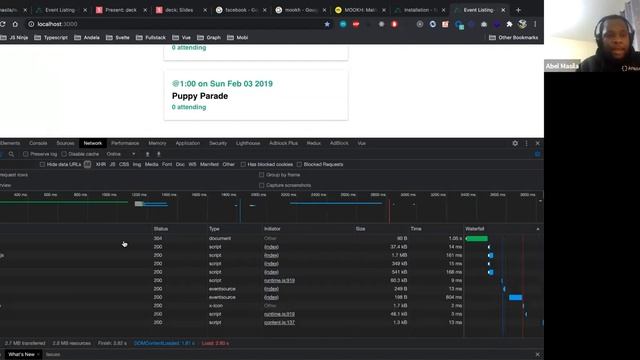Enable Group by frame checkbox

[x=262, y=175]
